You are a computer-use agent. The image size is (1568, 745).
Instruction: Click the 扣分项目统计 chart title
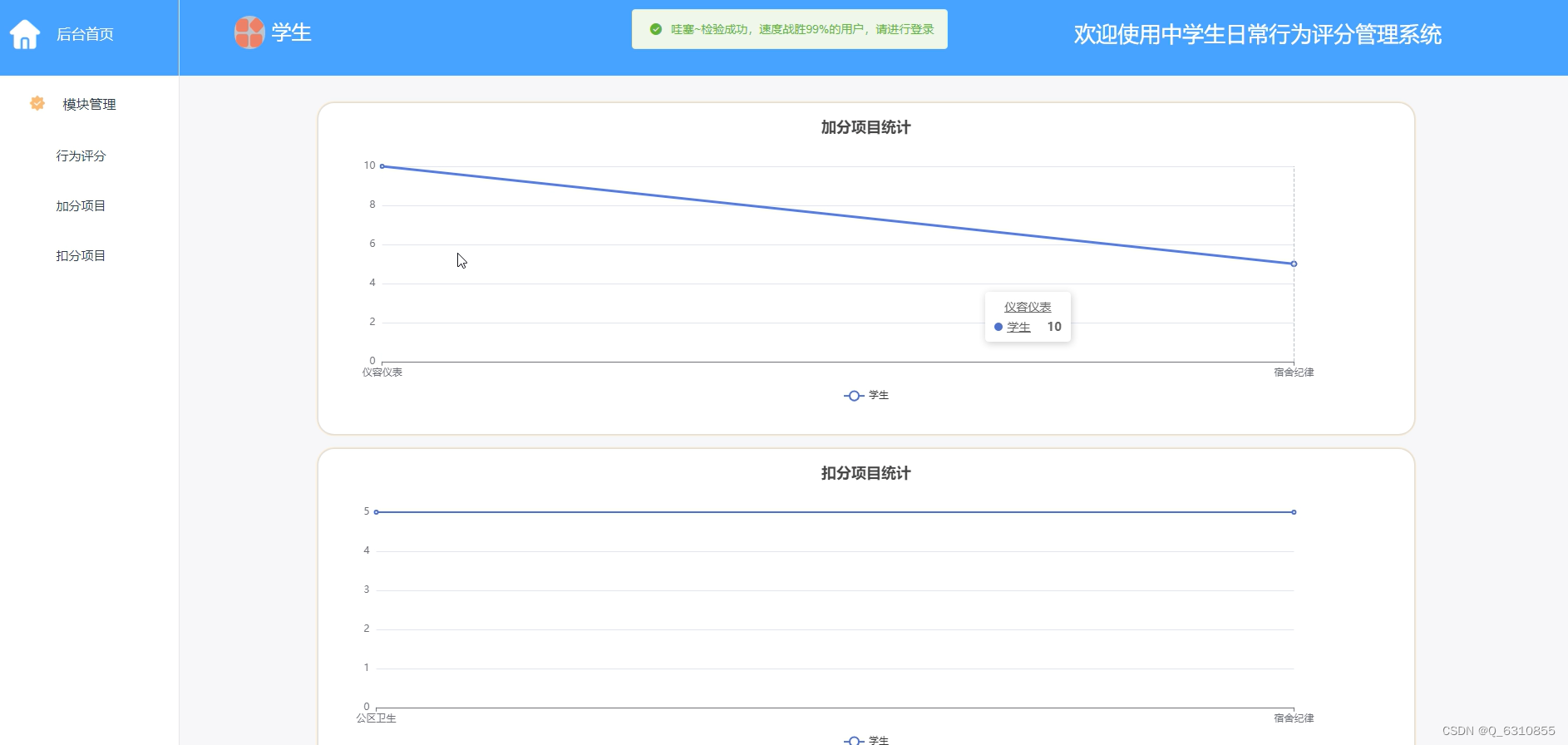pyautogui.click(x=865, y=473)
